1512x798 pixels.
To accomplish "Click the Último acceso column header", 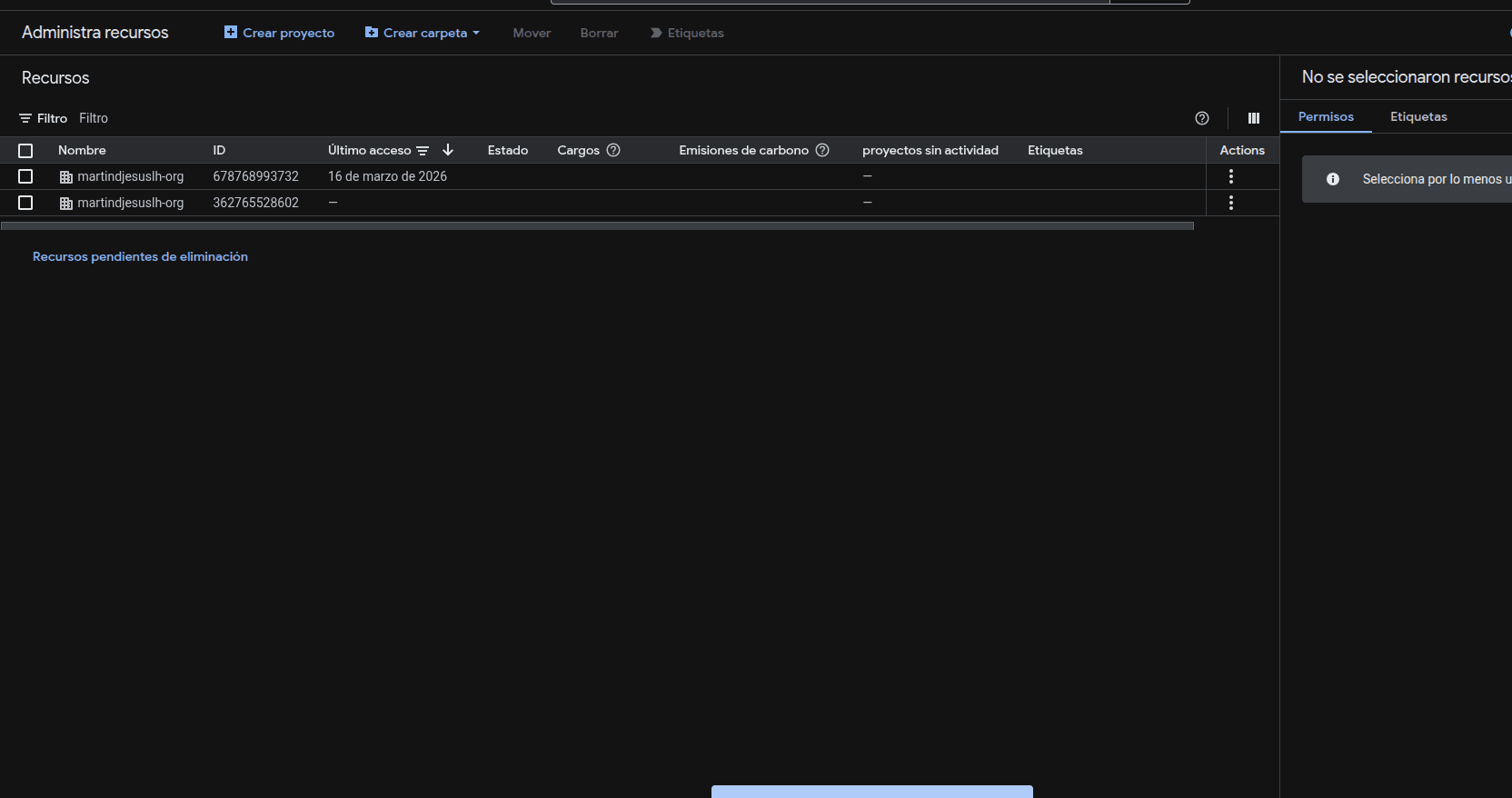I will point(369,150).
